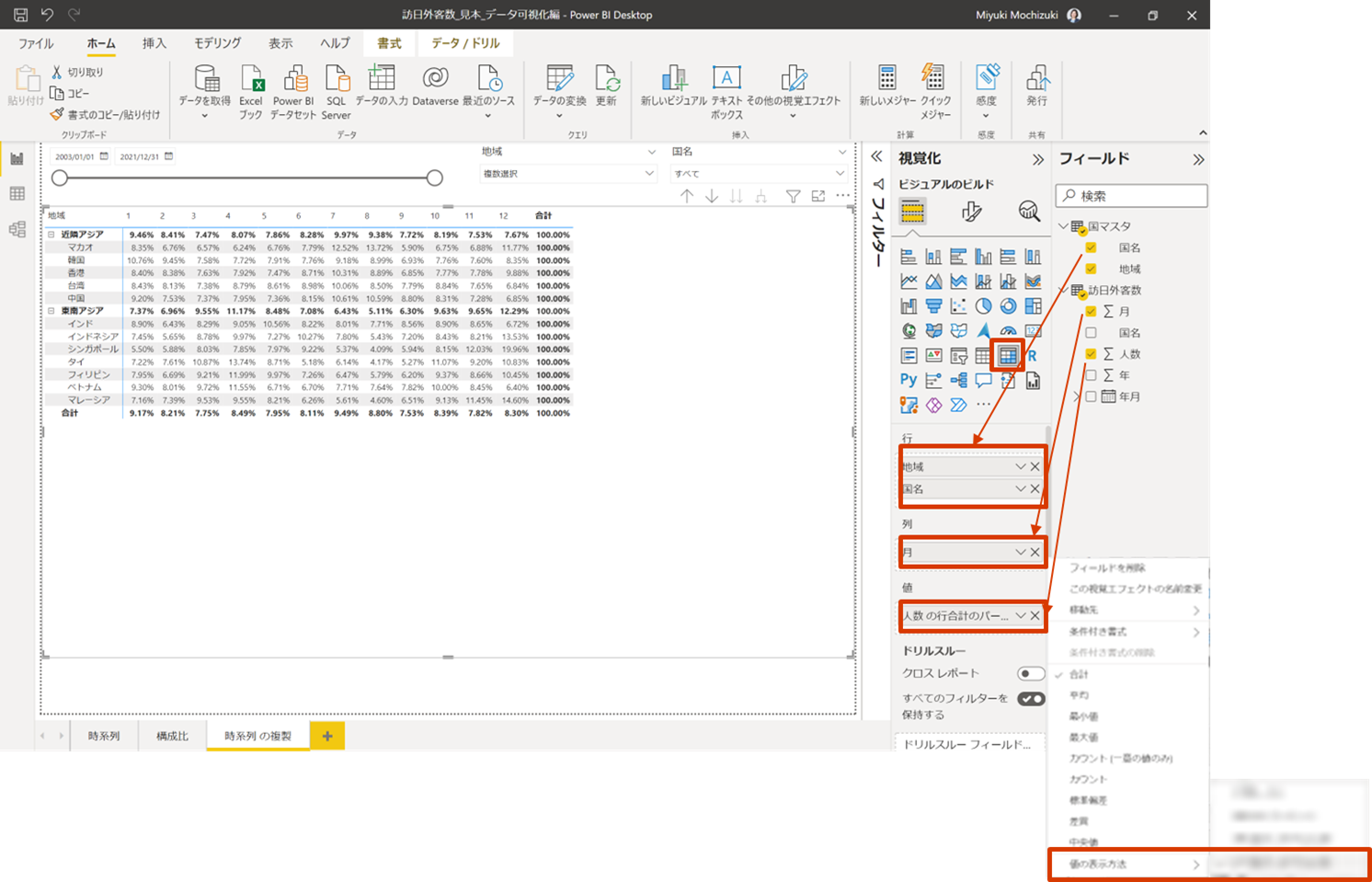Pick the Python visual icon
The width and height of the screenshot is (1372, 882).
(x=909, y=380)
